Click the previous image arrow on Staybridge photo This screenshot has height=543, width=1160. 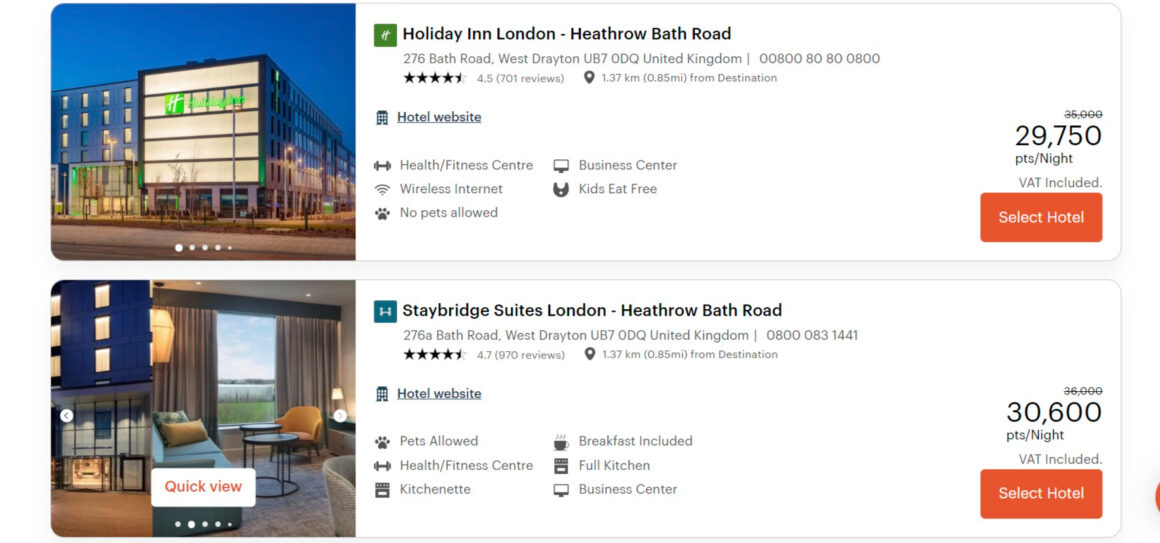(67, 416)
